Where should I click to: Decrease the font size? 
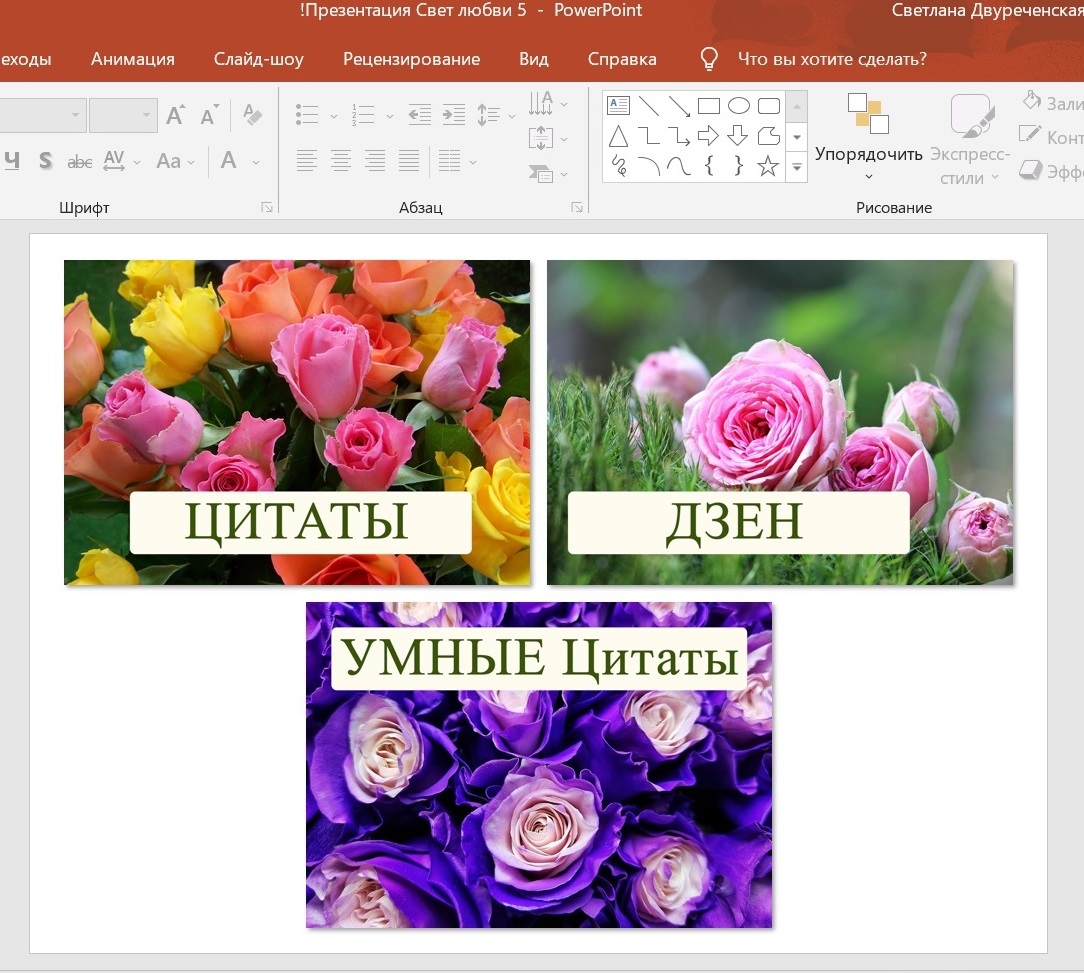click(209, 115)
